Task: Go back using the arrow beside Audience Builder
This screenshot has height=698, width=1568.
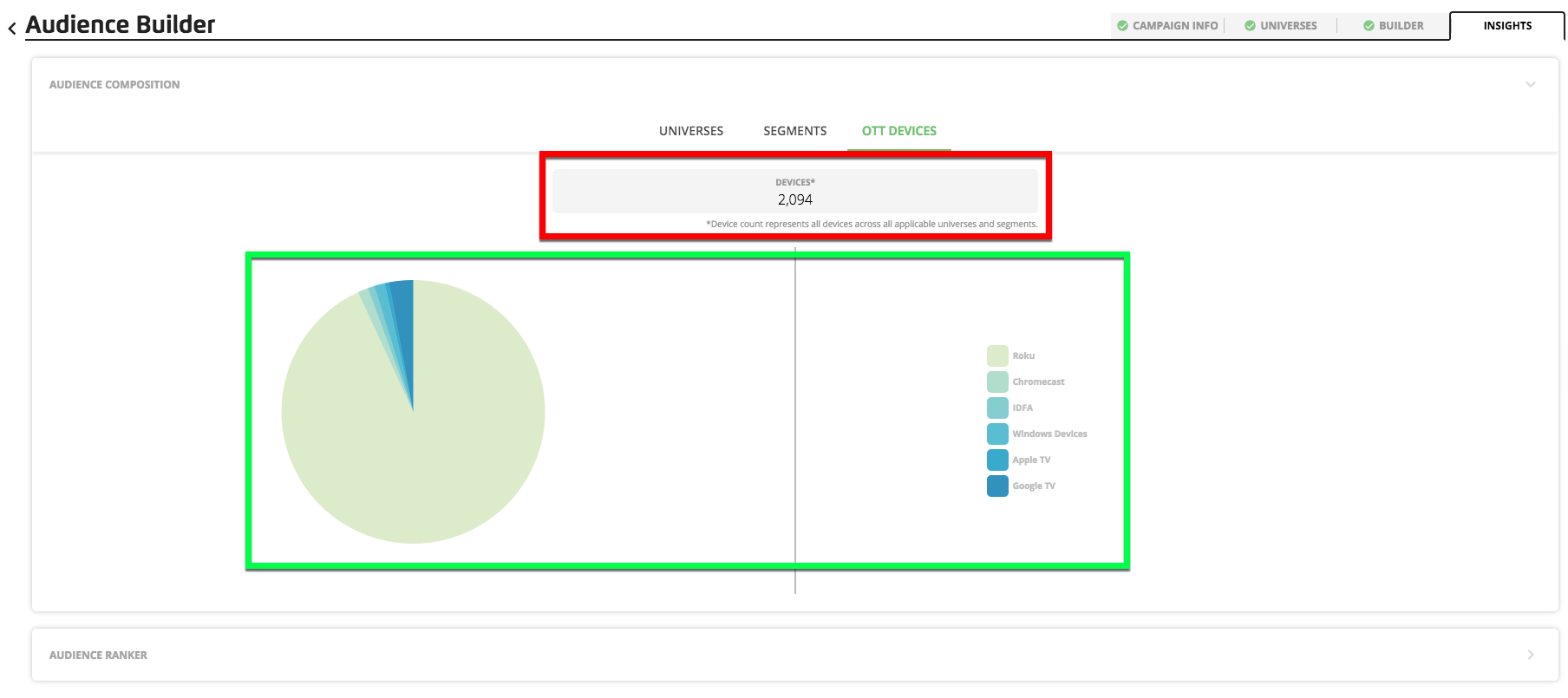Action: [x=12, y=29]
